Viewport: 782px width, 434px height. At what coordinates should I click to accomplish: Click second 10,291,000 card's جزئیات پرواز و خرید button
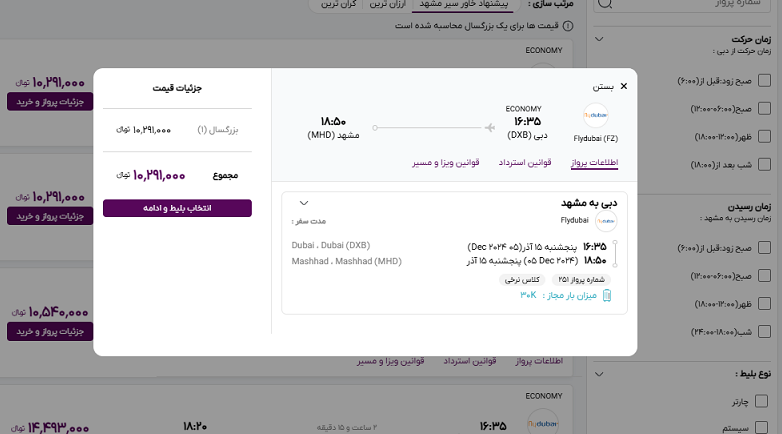(50, 216)
